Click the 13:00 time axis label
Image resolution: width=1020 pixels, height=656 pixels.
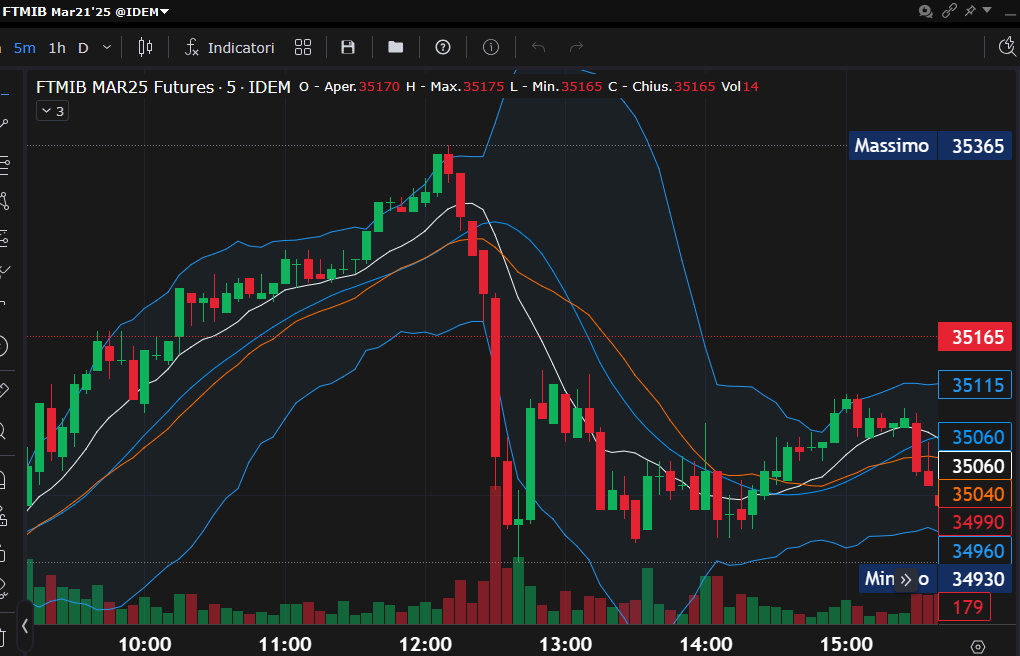[x=565, y=645]
